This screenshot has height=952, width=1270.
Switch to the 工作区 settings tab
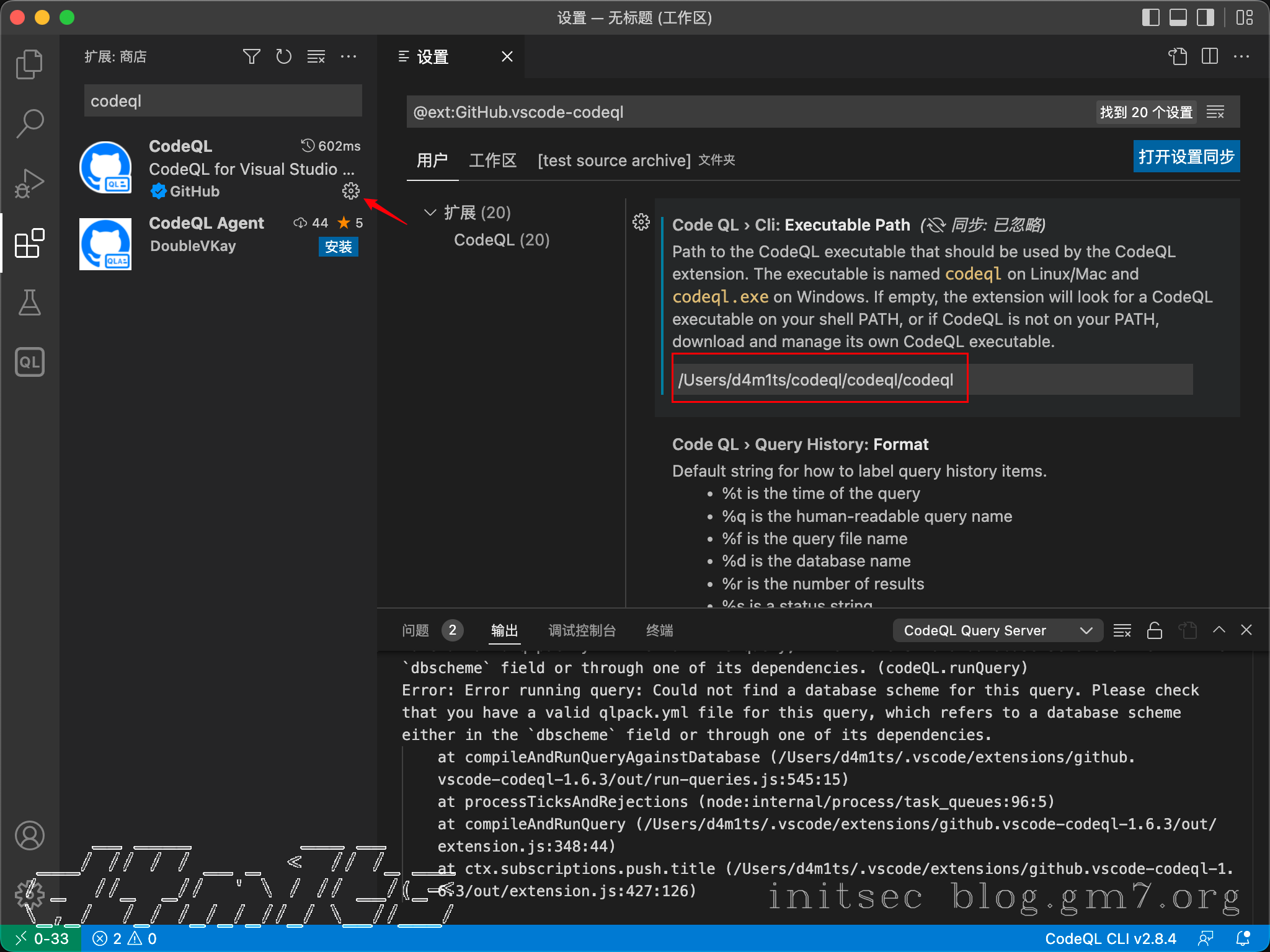tap(492, 161)
